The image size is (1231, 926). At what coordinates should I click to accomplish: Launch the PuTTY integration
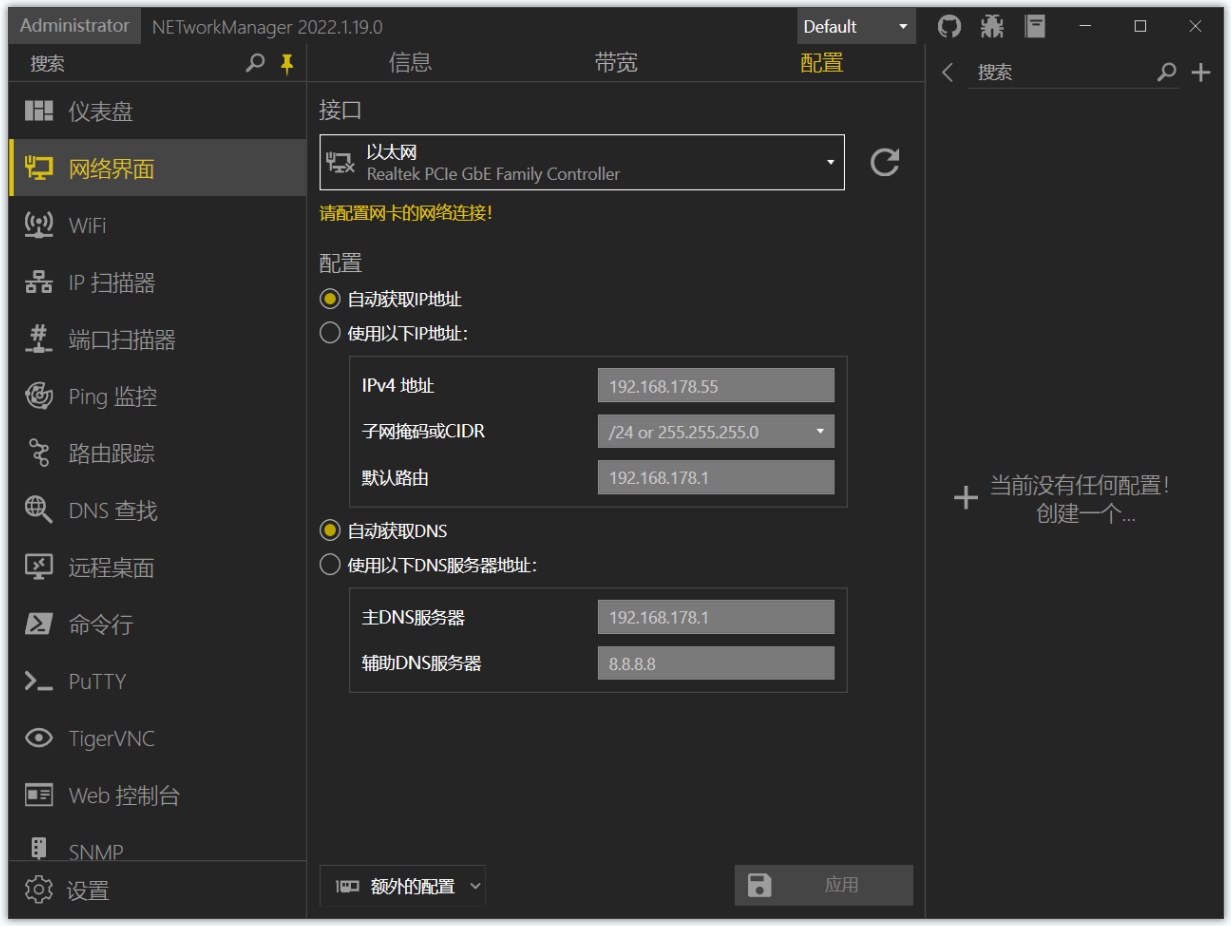98,681
